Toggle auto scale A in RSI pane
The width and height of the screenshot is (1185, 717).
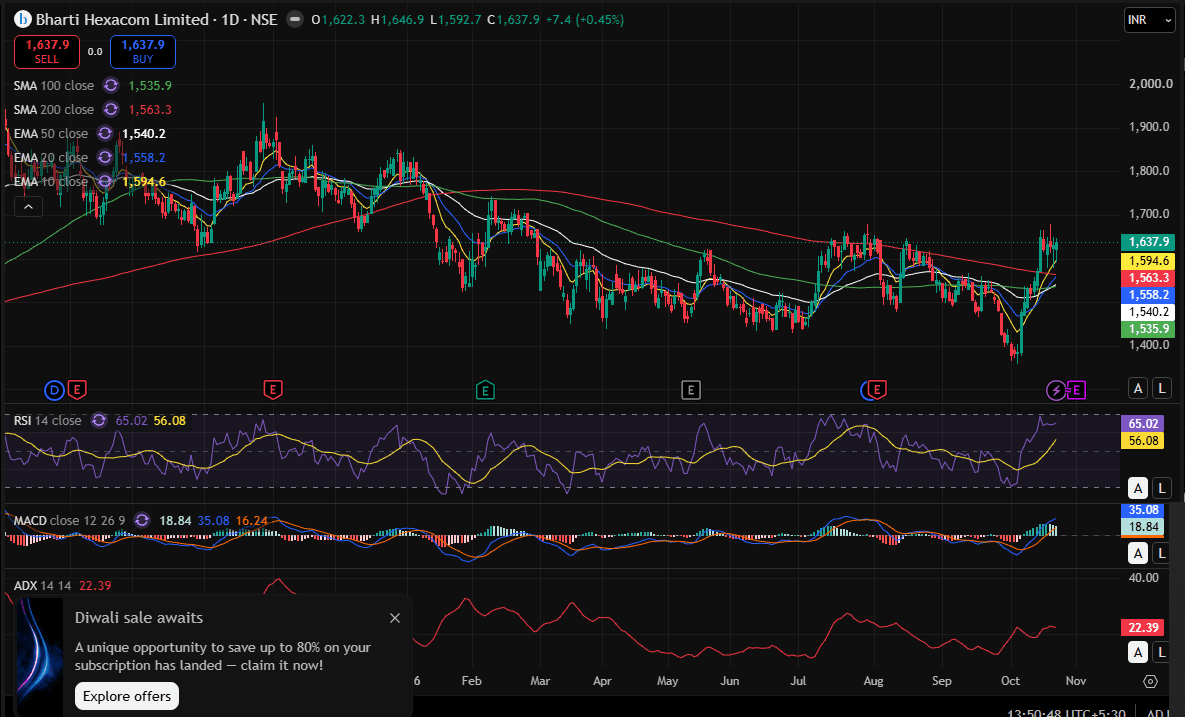click(x=1138, y=488)
